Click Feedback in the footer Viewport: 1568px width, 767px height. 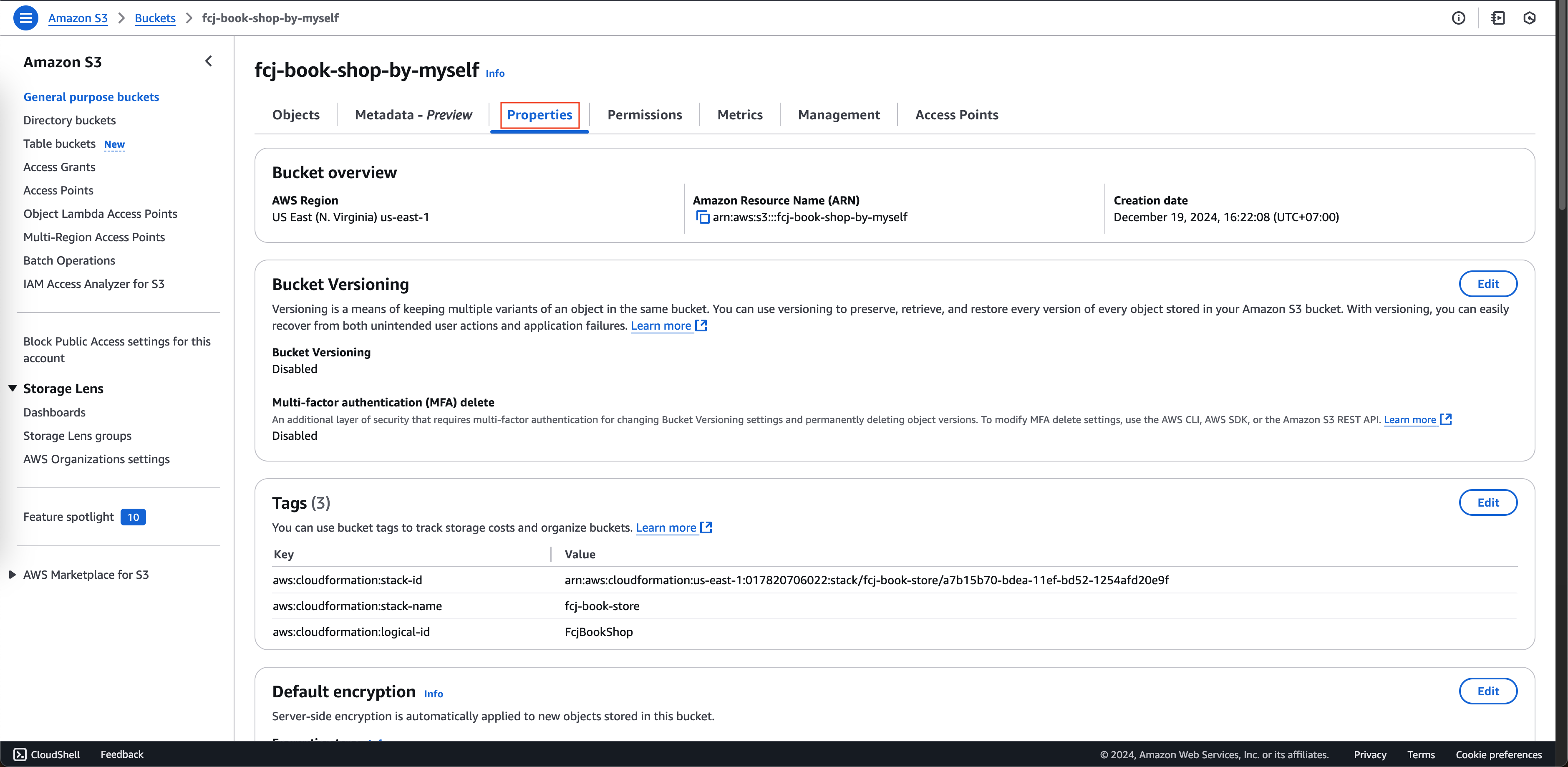click(122, 754)
